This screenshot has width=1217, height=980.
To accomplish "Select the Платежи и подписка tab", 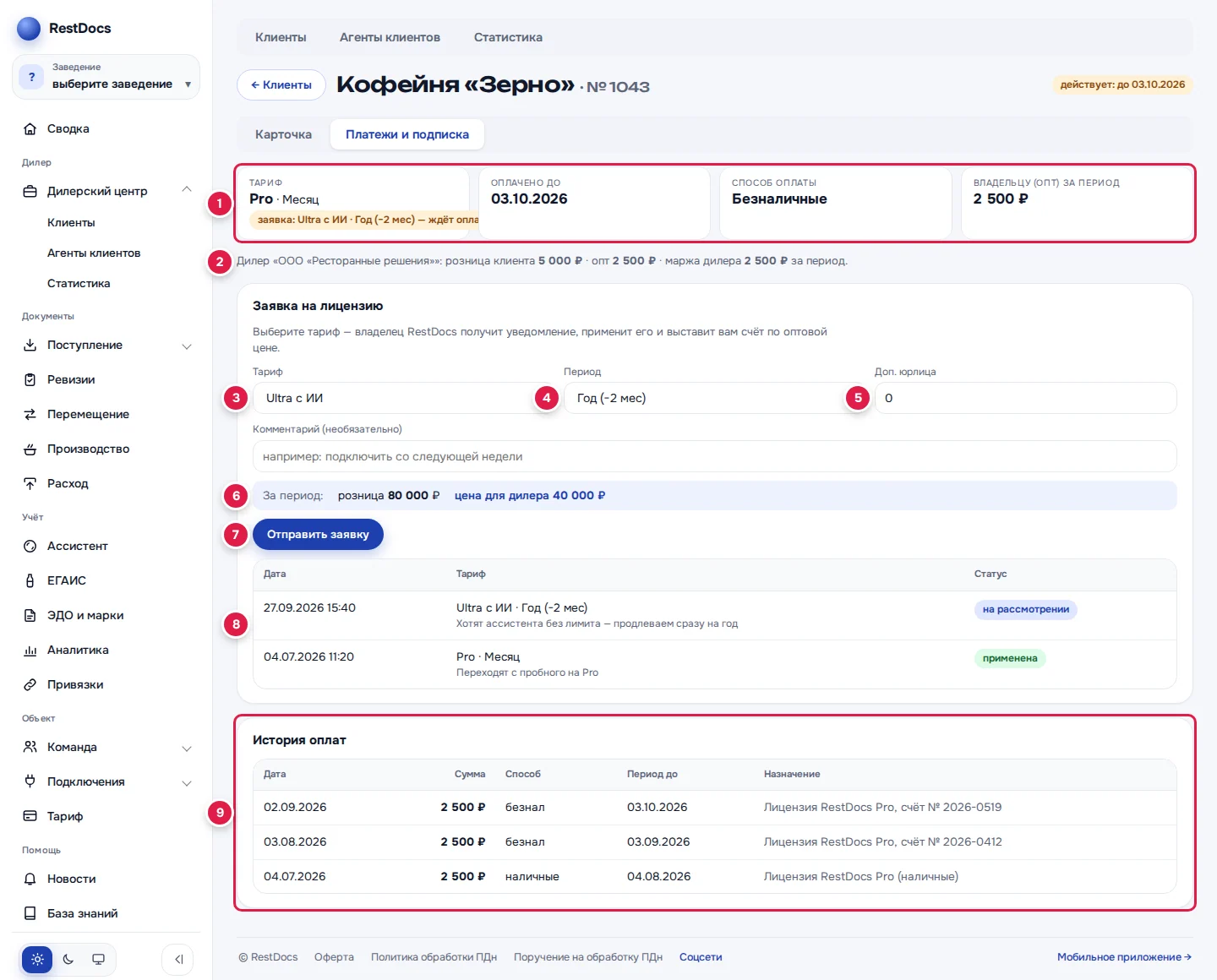I will [x=407, y=135].
